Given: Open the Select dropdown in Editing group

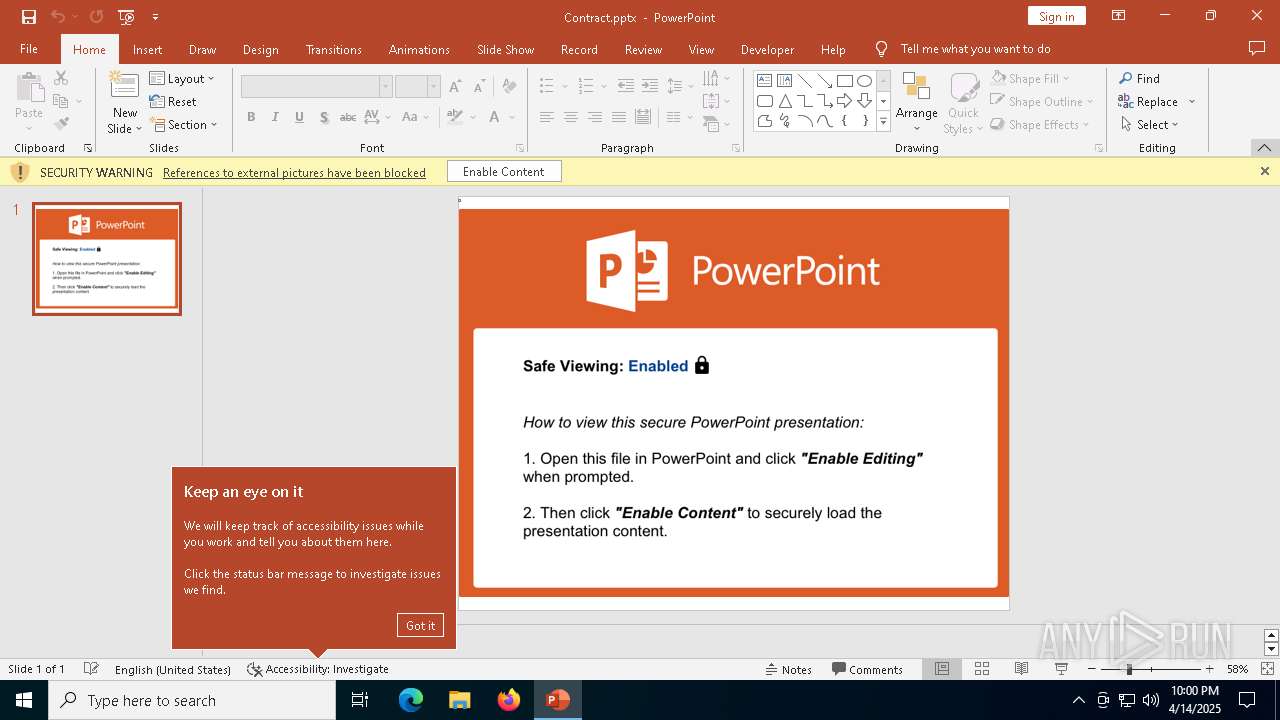Looking at the screenshot, I should [x=1149, y=124].
